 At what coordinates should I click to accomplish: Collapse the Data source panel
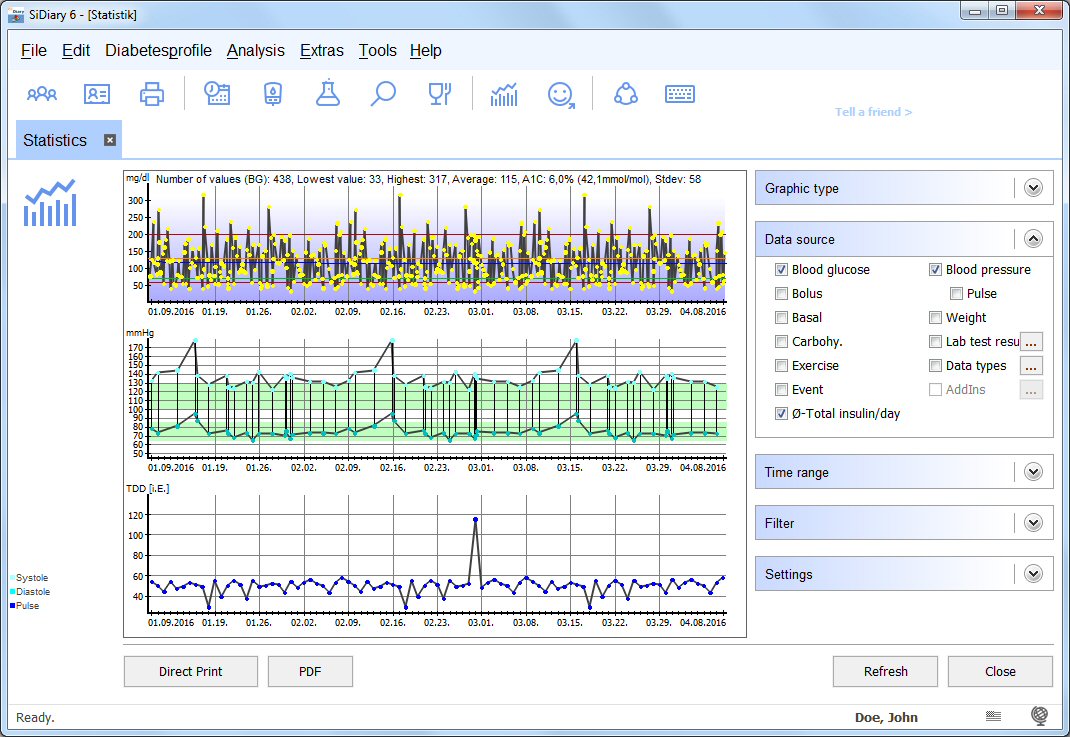(x=1033, y=239)
